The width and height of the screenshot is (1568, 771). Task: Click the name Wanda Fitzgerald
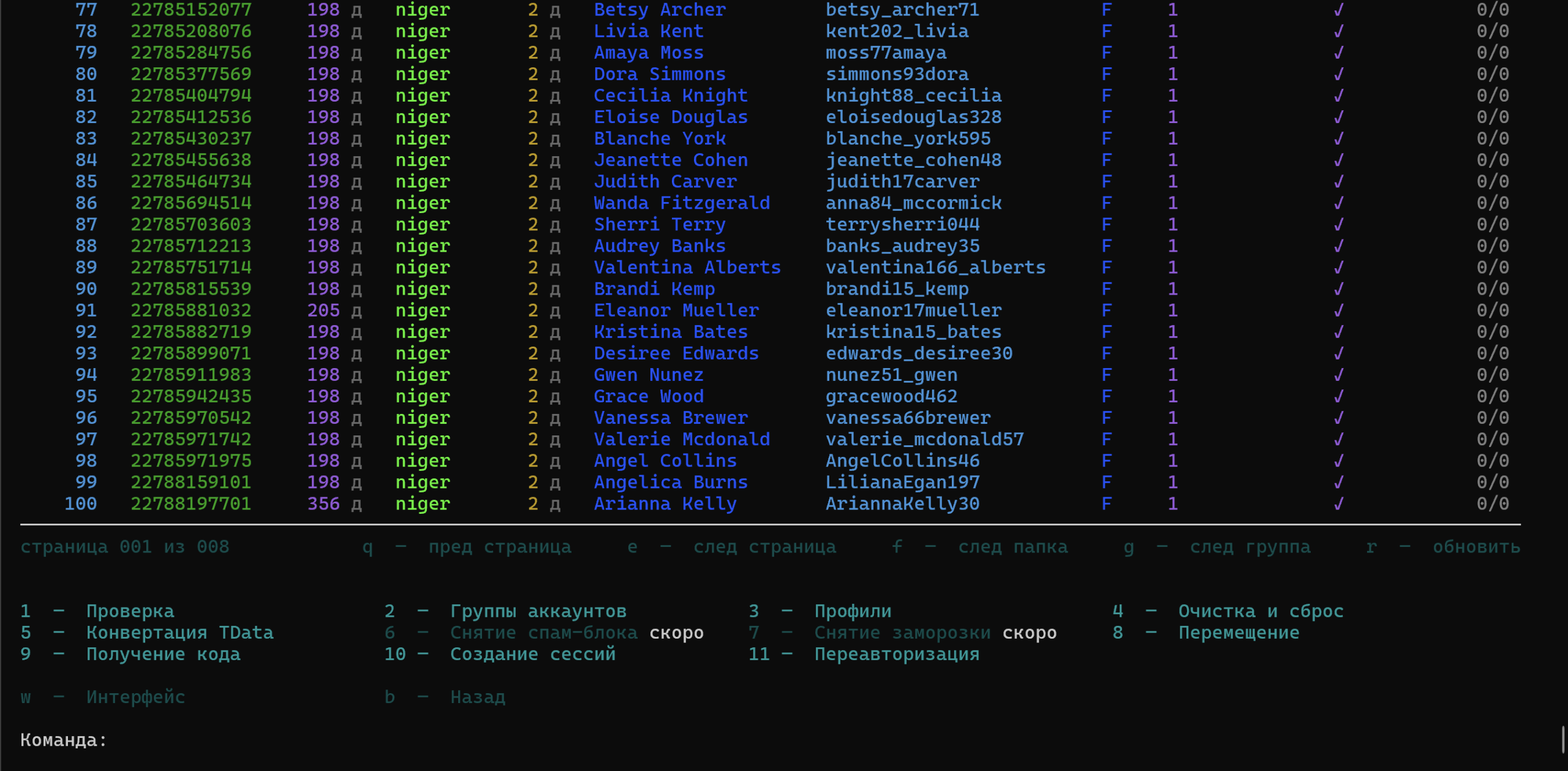[682, 203]
